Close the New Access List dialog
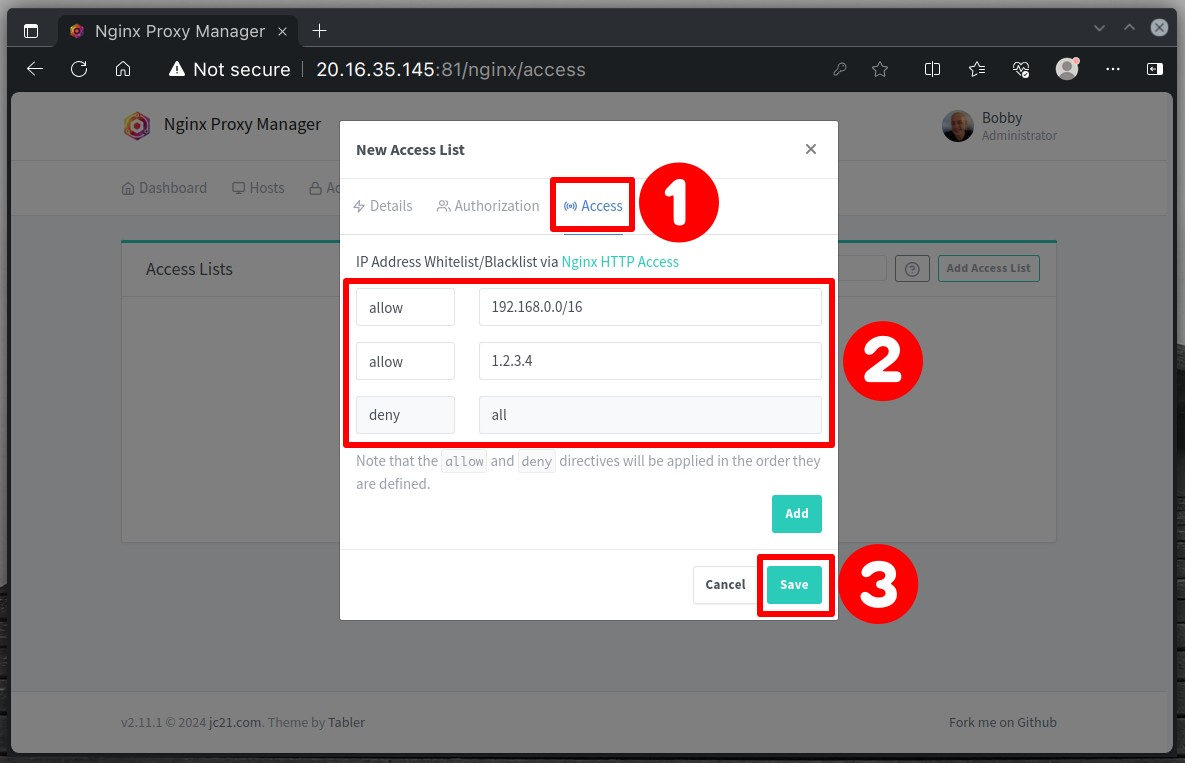Image resolution: width=1185 pixels, height=763 pixels. click(811, 149)
